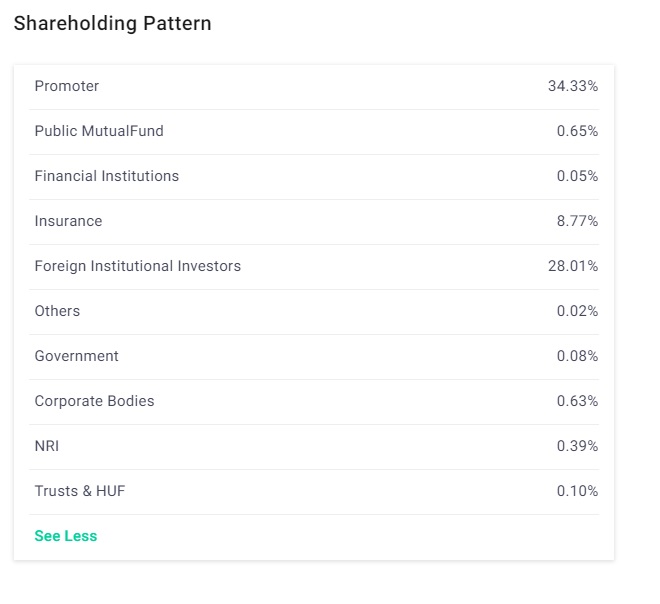
Task: Collapse the list with See Less
Action: [66, 536]
